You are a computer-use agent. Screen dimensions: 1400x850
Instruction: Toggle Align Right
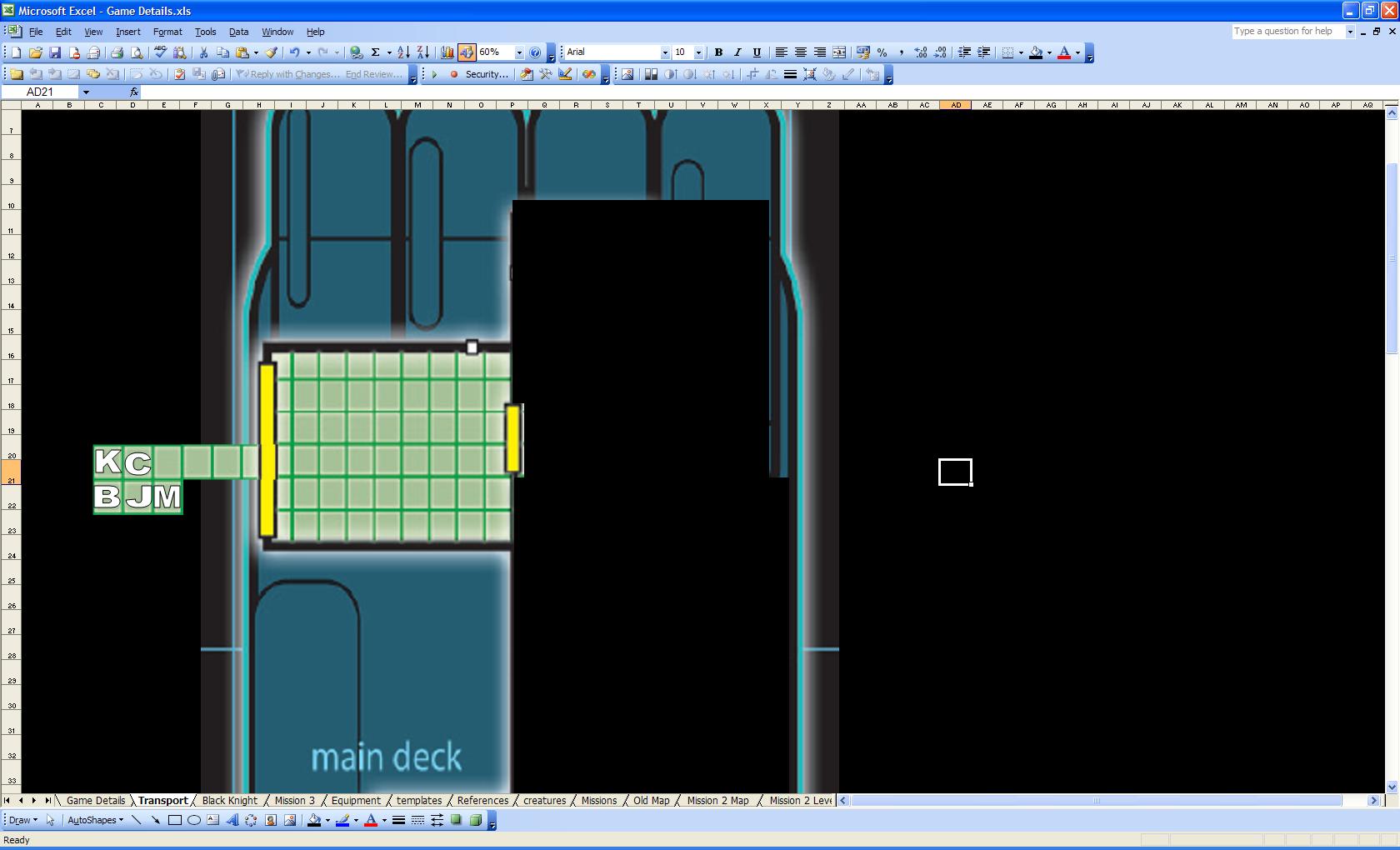point(819,52)
